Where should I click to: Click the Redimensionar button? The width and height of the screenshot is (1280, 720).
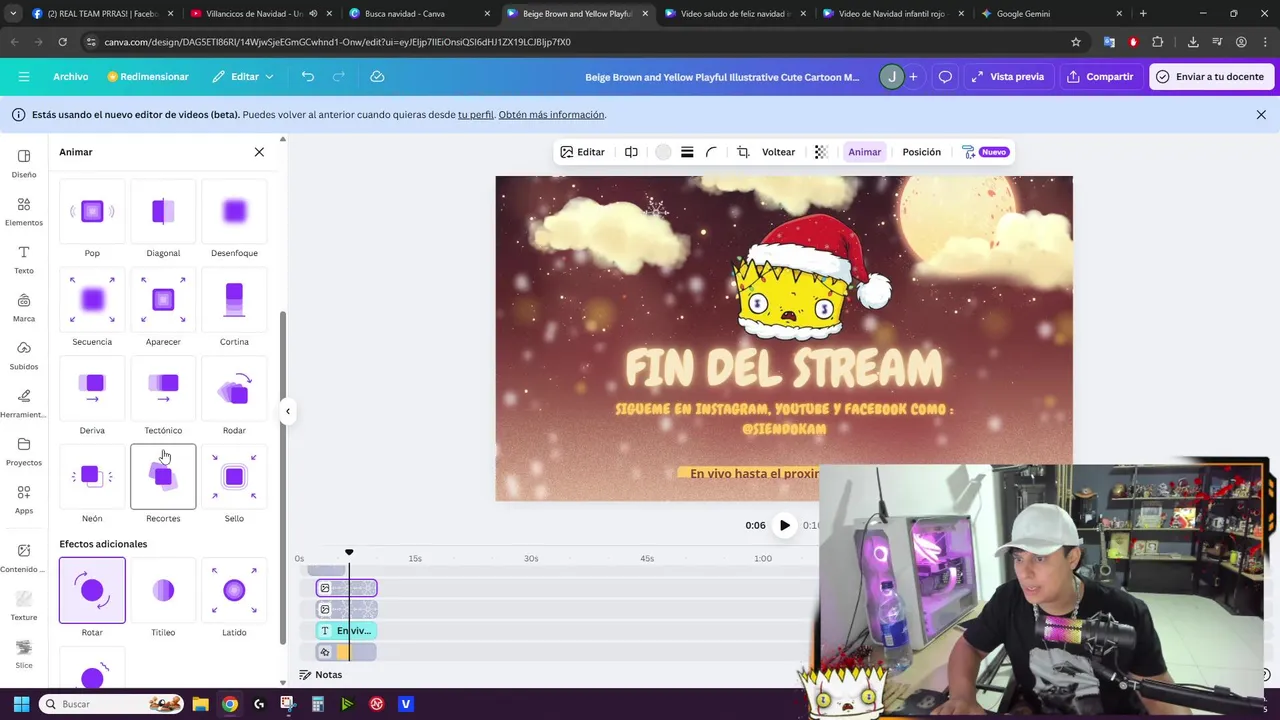(x=148, y=77)
